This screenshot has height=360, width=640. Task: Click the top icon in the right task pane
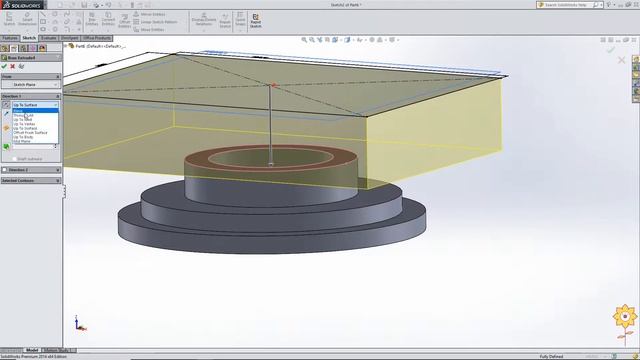click(x=636, y=59)
